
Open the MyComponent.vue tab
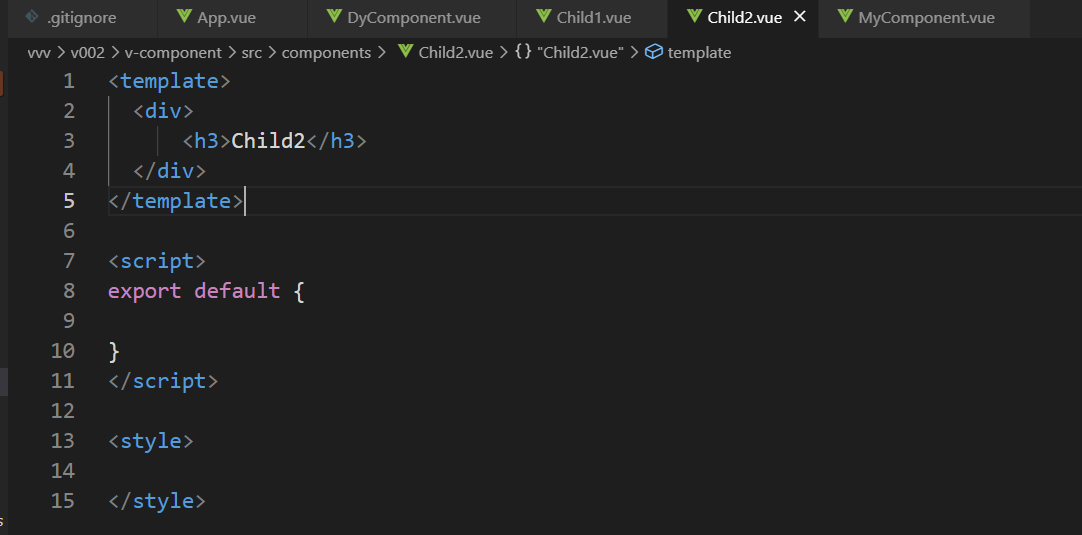[x=925, y=18]
